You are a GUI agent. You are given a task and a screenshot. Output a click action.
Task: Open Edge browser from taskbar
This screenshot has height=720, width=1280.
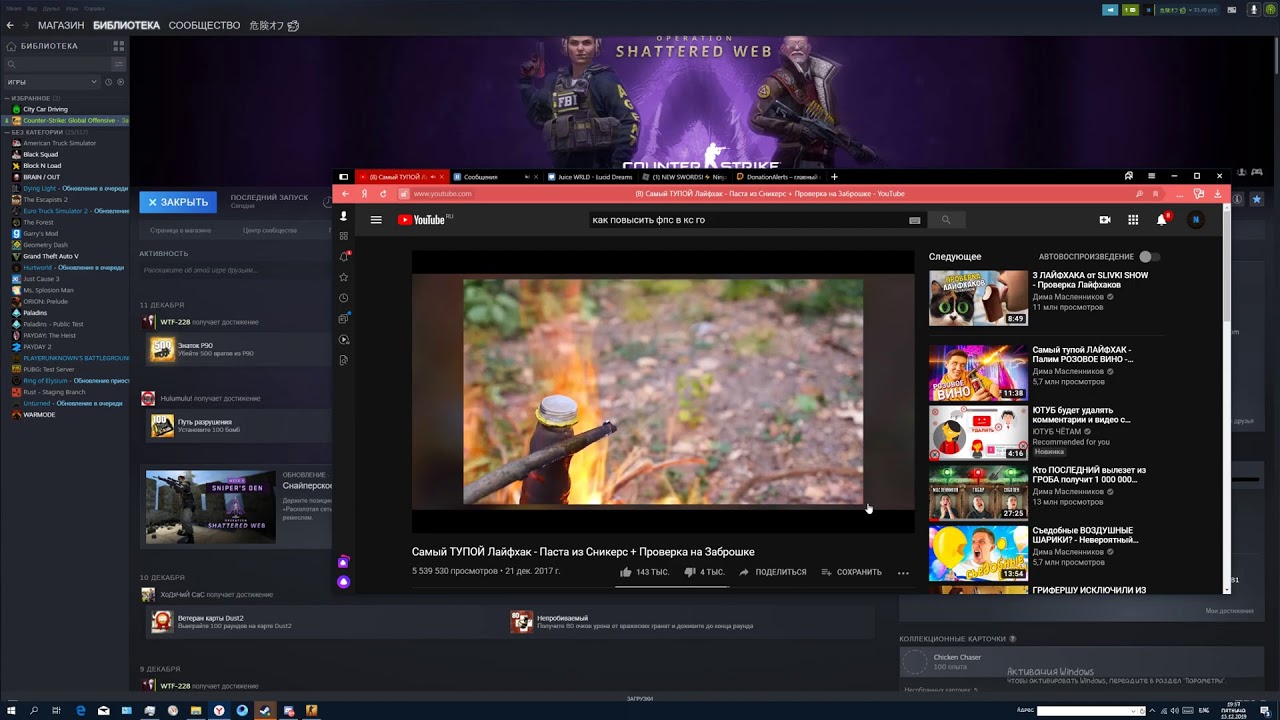80,711
